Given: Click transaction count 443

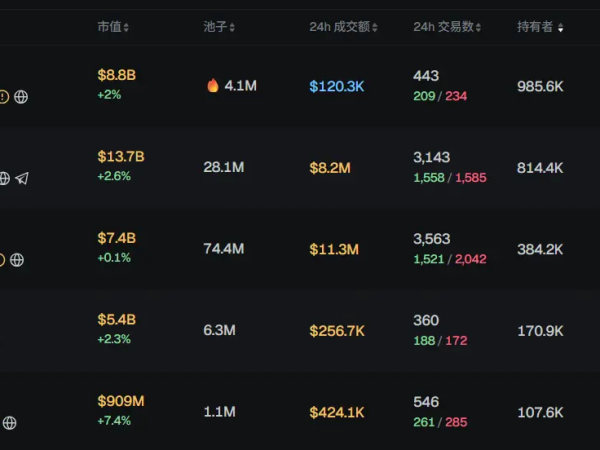Looking at the screenshot, I should pyautogui.click(x=426, y=76).
